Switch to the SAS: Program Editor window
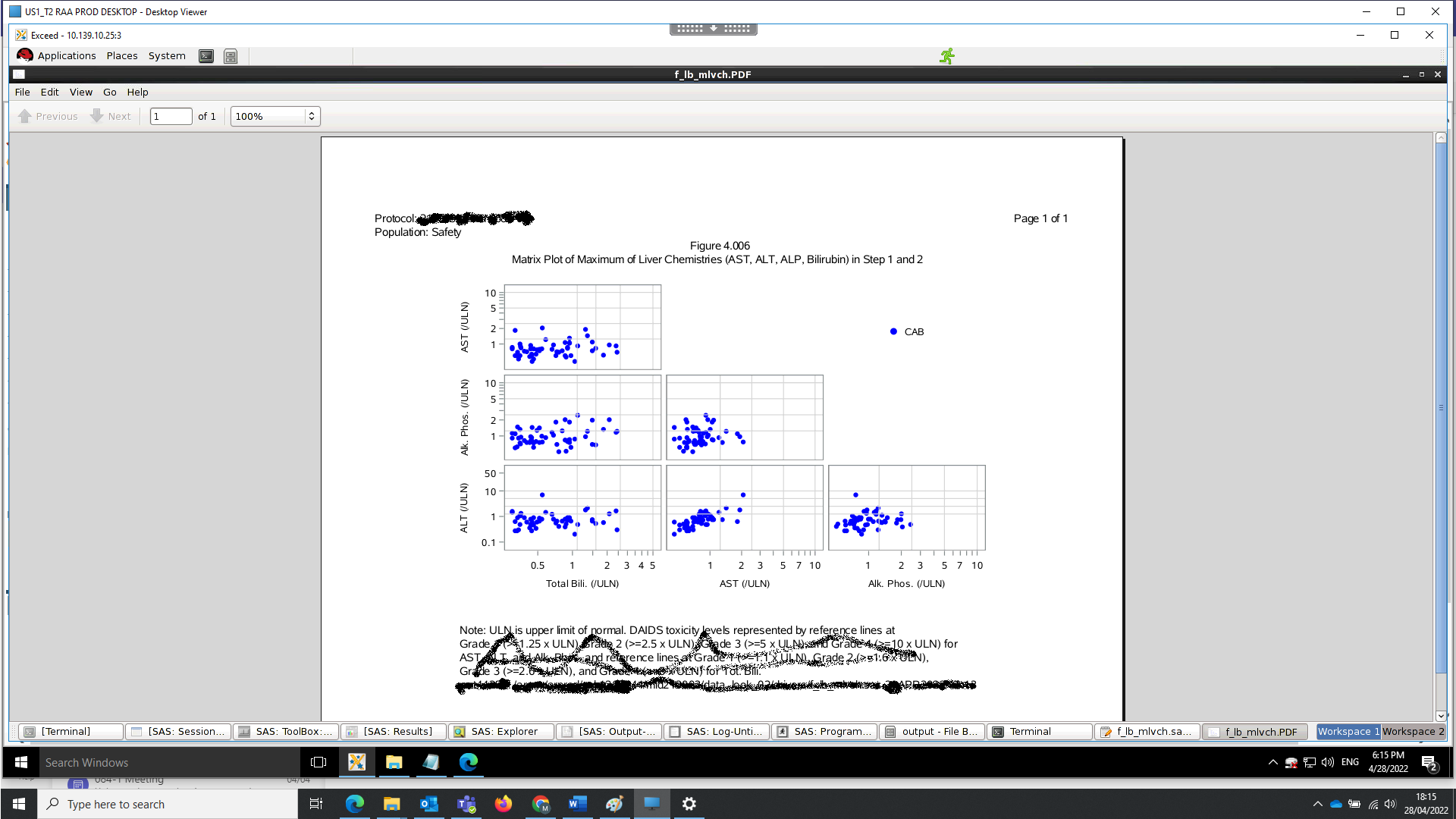Image resolution: width=1456 pixels, height=819 pixels. click(824, 731)
